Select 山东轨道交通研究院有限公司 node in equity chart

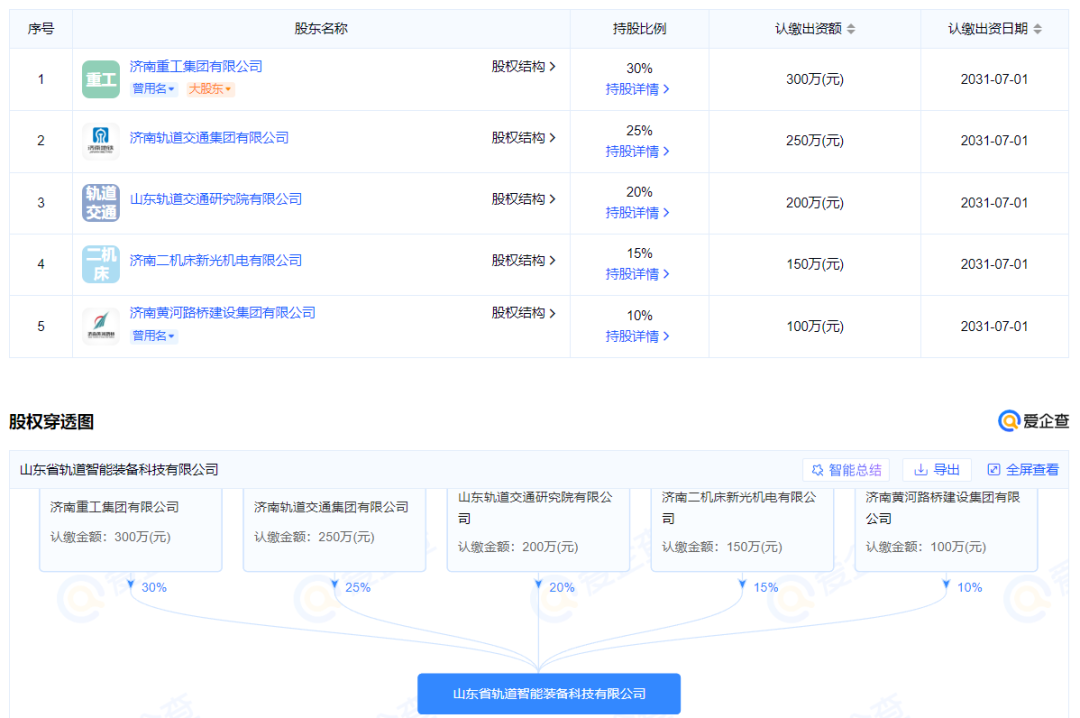539,530
